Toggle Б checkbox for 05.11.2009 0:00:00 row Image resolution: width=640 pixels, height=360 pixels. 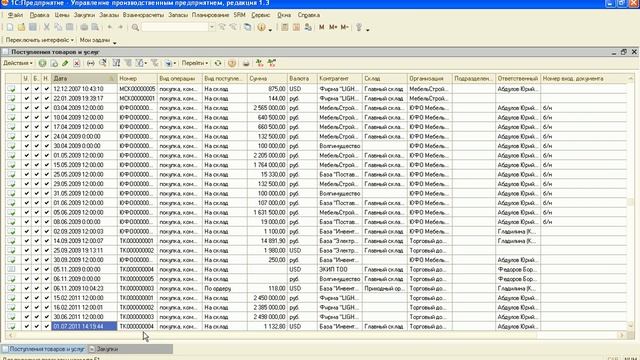(x=37, y=269)
